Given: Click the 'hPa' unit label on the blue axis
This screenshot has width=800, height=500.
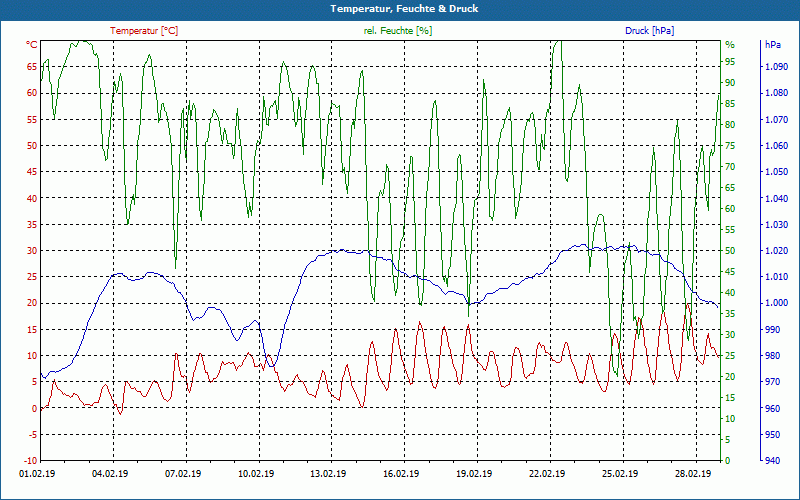Looking at the screenshot, I should pyautogui.click(x=772, y=45).
